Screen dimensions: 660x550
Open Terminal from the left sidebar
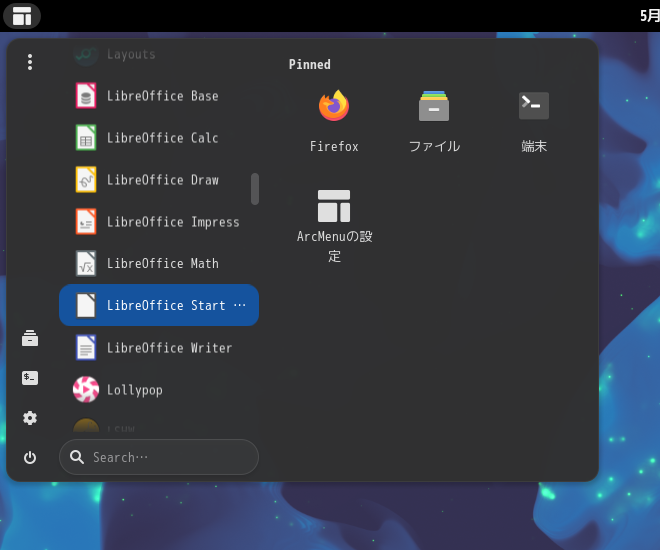[x=30, y=378]
